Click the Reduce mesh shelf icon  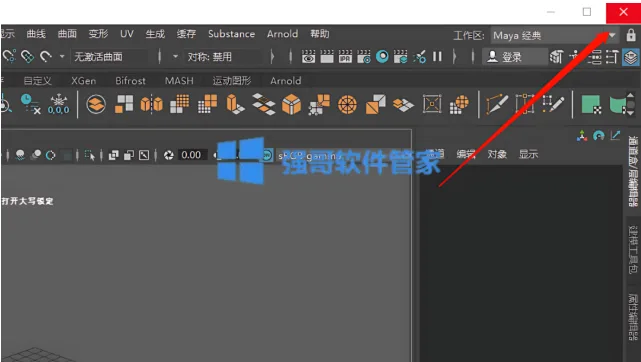[207, 104]
